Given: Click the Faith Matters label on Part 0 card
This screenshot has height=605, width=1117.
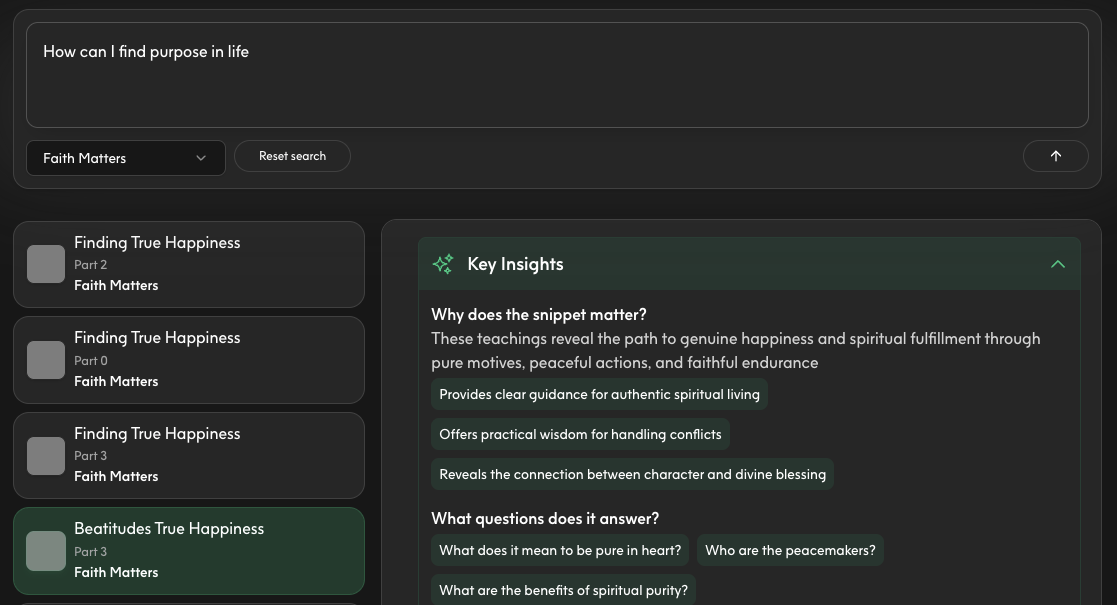Looking at the screenshot, I should [116, 381].
